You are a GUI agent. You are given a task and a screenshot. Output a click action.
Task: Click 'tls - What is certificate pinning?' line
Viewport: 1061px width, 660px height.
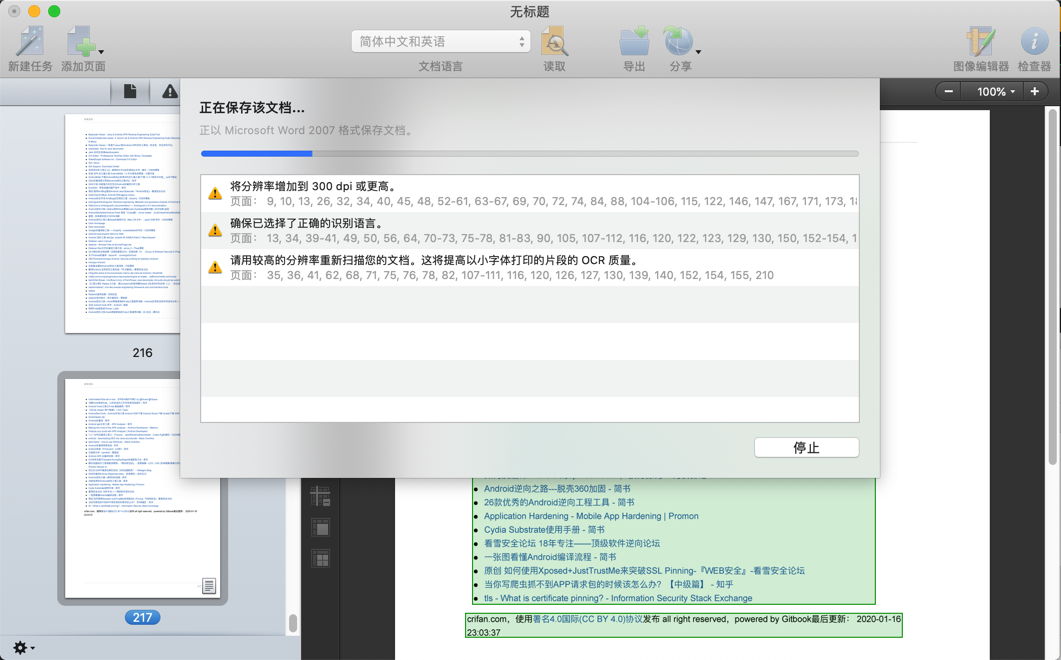(618, 598)
